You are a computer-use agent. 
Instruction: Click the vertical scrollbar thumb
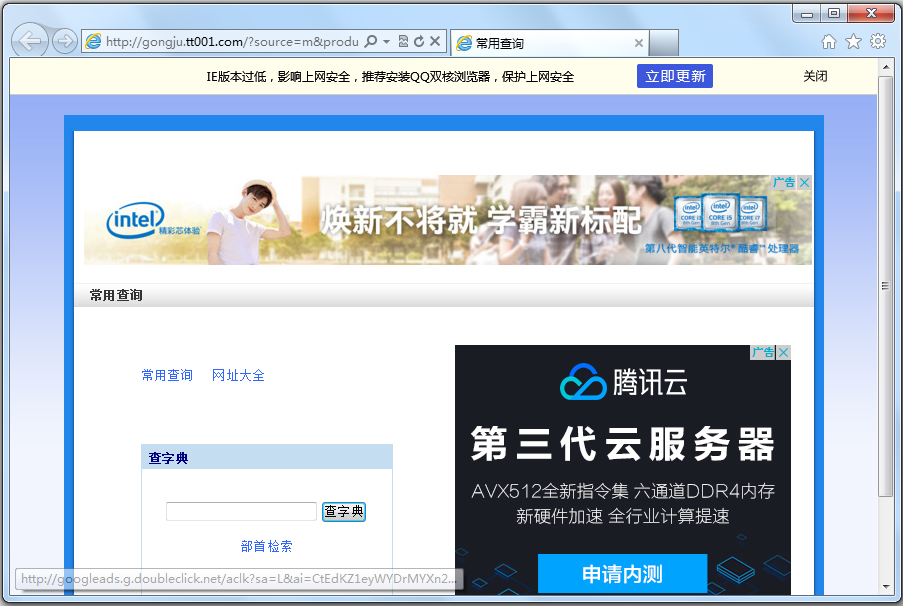[886, 286]
